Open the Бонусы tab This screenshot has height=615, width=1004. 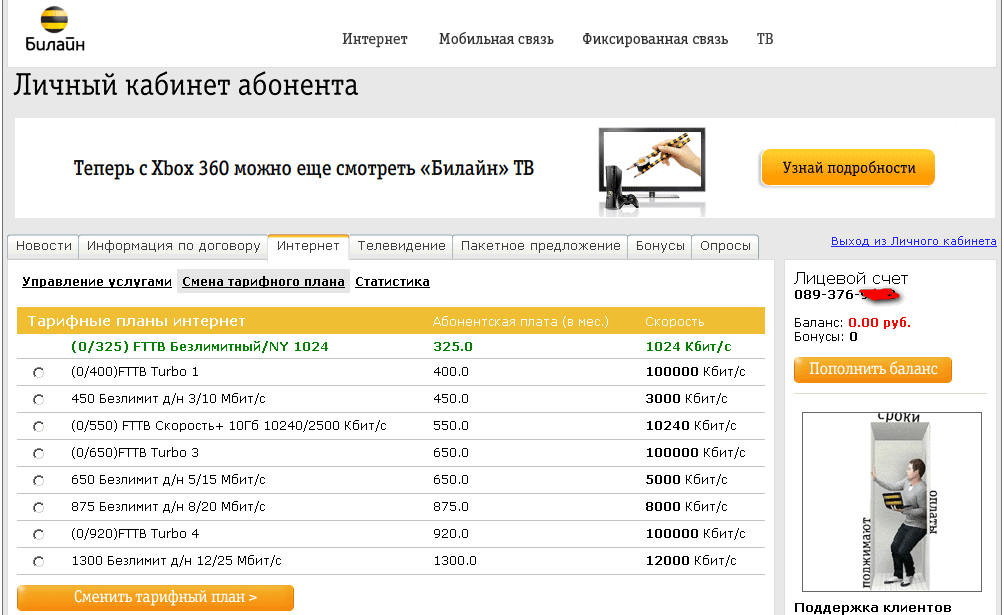point(660,246)
